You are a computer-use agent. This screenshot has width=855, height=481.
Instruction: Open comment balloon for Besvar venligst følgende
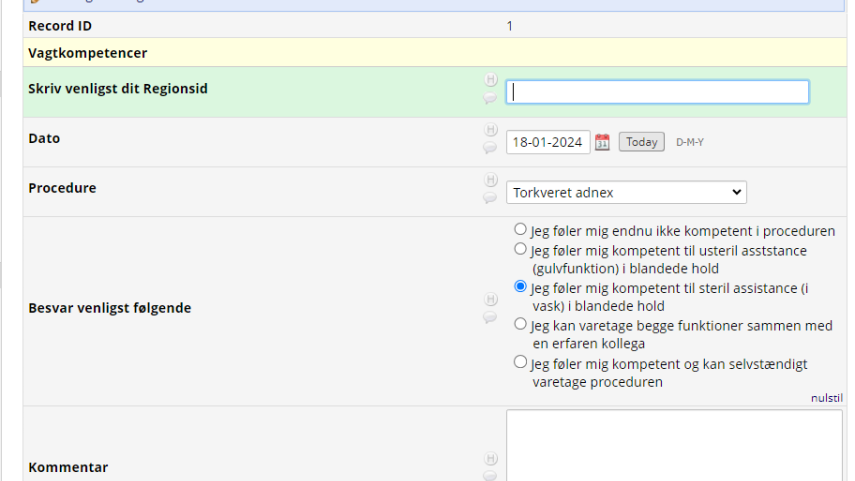[x=490, y=317]
